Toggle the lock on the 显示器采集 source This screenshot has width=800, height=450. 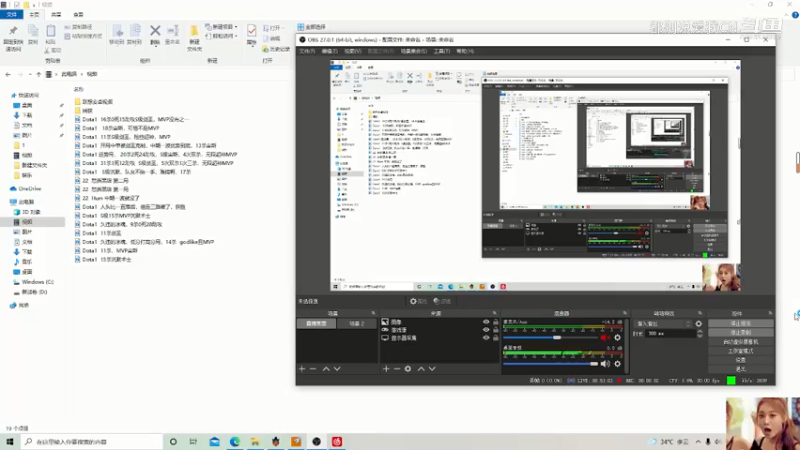point(495,338)
